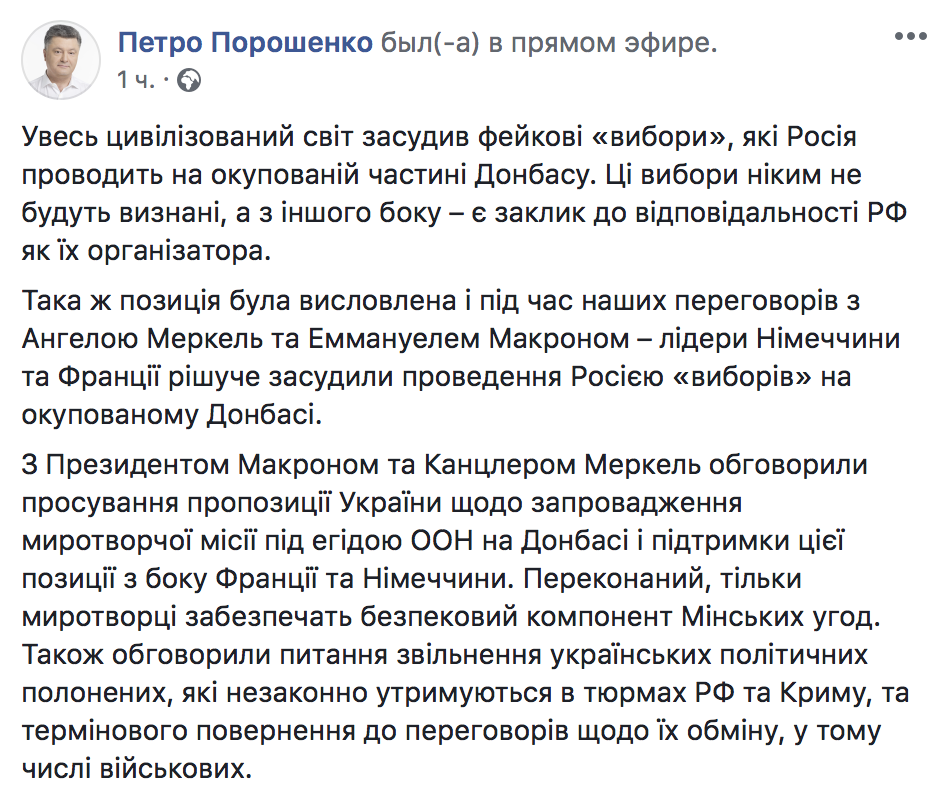This screenshot has height=786, width=942.
Task: Open the three-dot post options menu
Action: pos(911,36)
